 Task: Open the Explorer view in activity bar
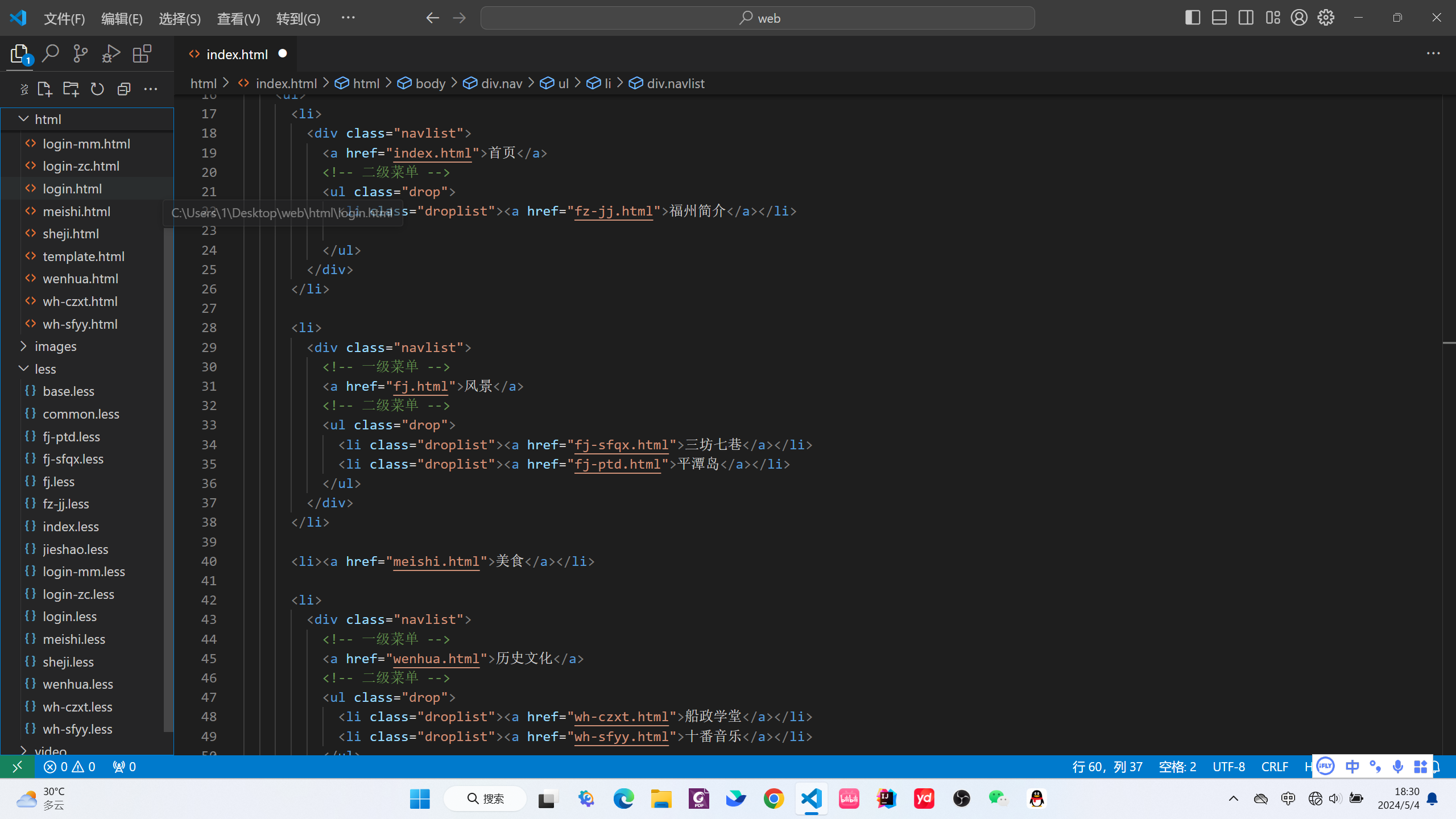tap(20, 55)
